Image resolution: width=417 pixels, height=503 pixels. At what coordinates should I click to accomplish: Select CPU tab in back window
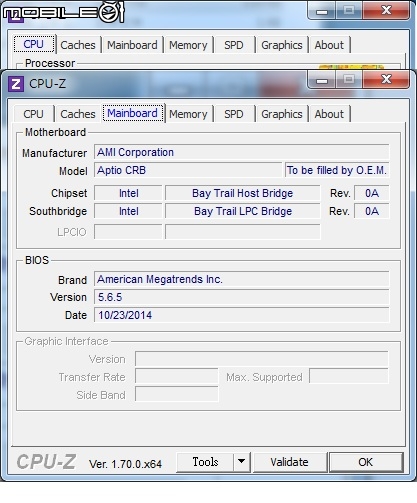click(x=33, y=44)
